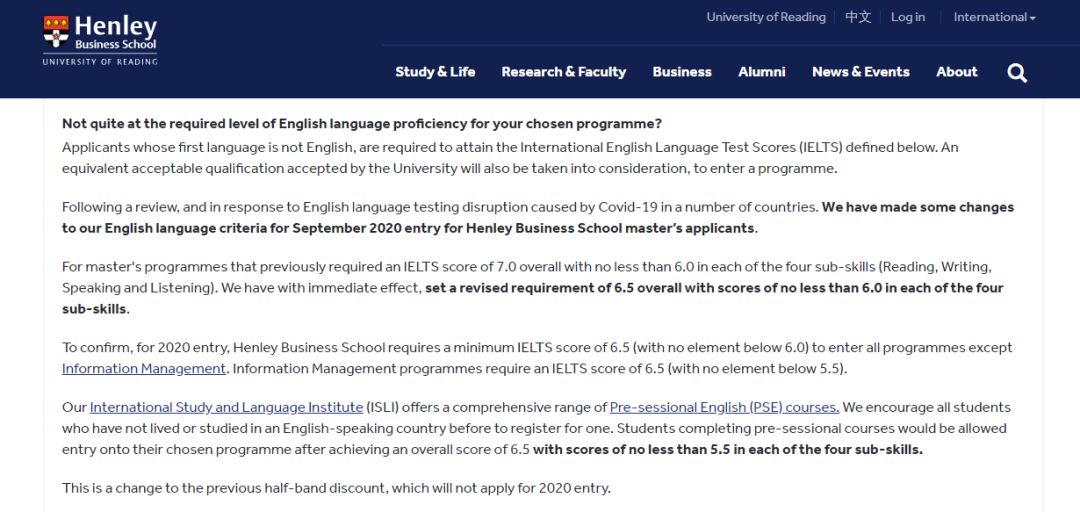
Task: Open the University of Reading link
Action: 766,17
